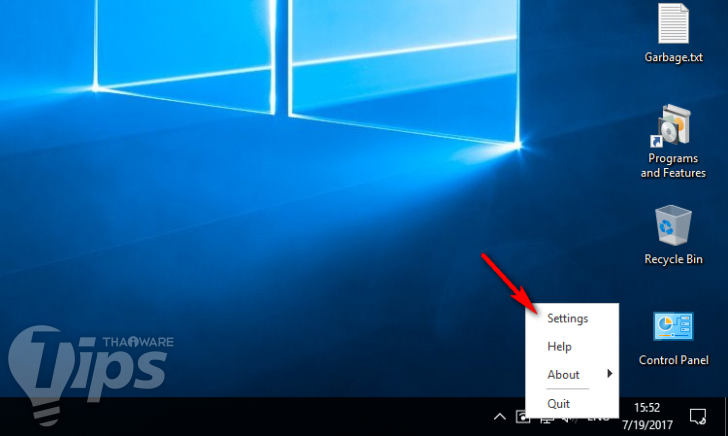
Task: Open the Action Center notifications icon
Action: coord(698,416)
